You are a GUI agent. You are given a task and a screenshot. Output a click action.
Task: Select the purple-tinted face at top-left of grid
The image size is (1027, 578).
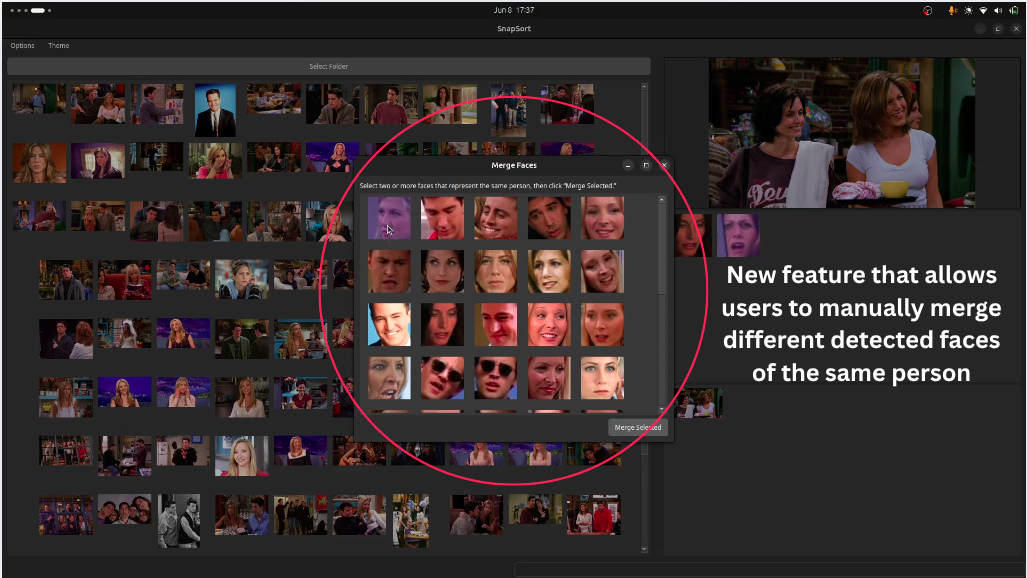(389, 218)
